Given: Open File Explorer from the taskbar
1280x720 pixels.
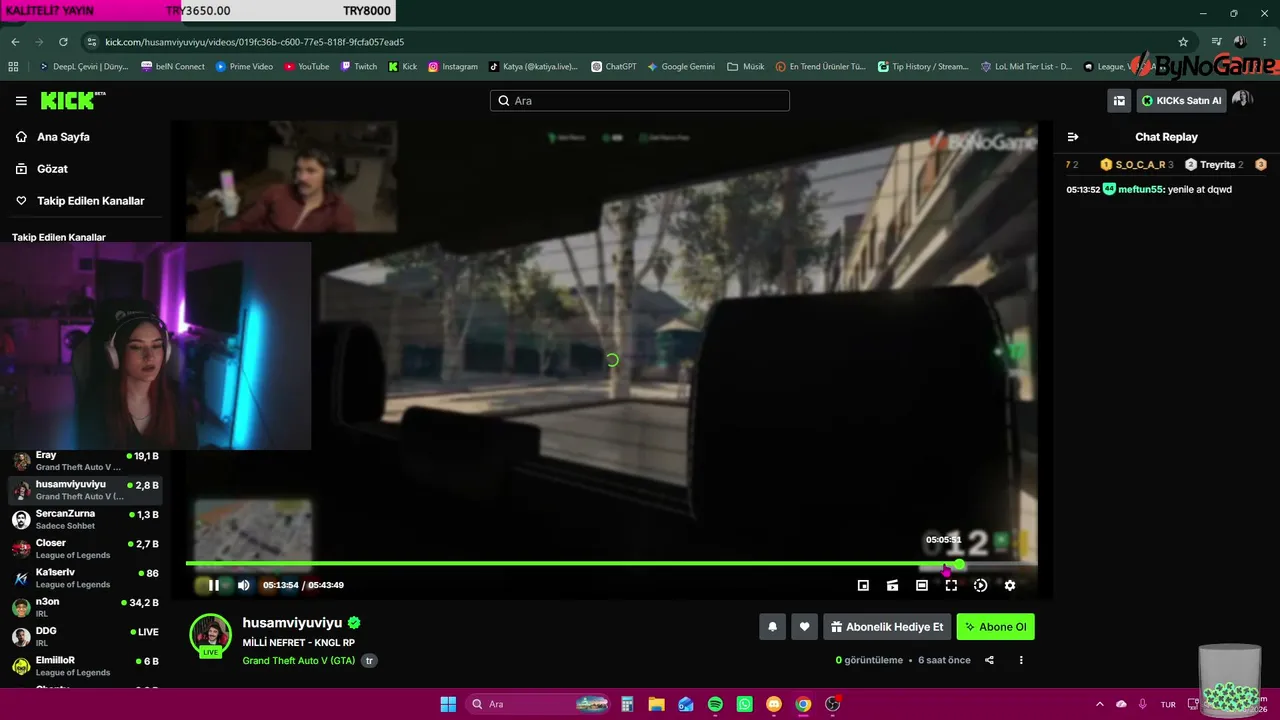Looking at the screenshot, I should click(656, 704).
